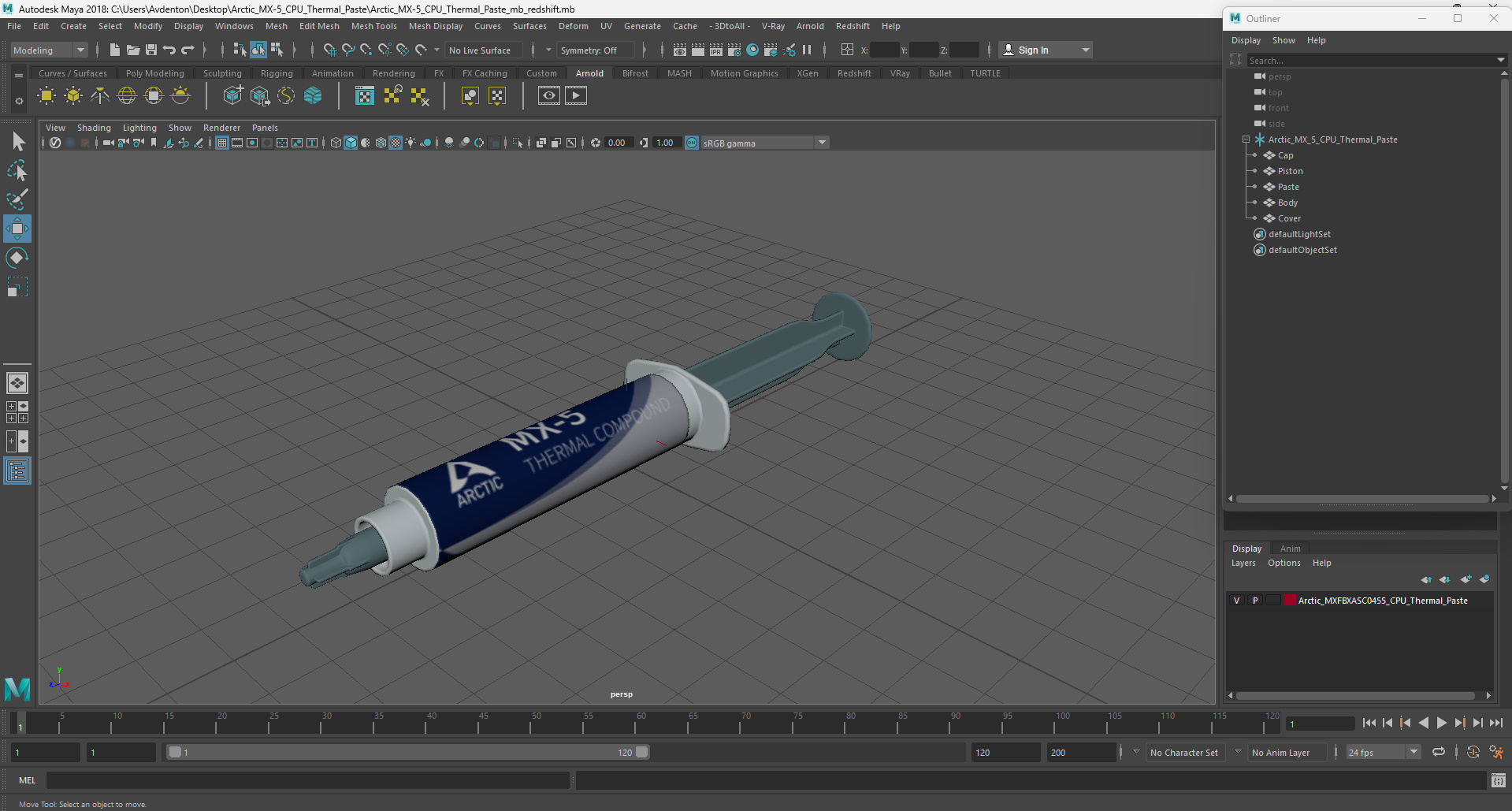The height and width of the screenshot is (811, 1512).
Task: Click the New Scene icon
Action: click(115, 50)
